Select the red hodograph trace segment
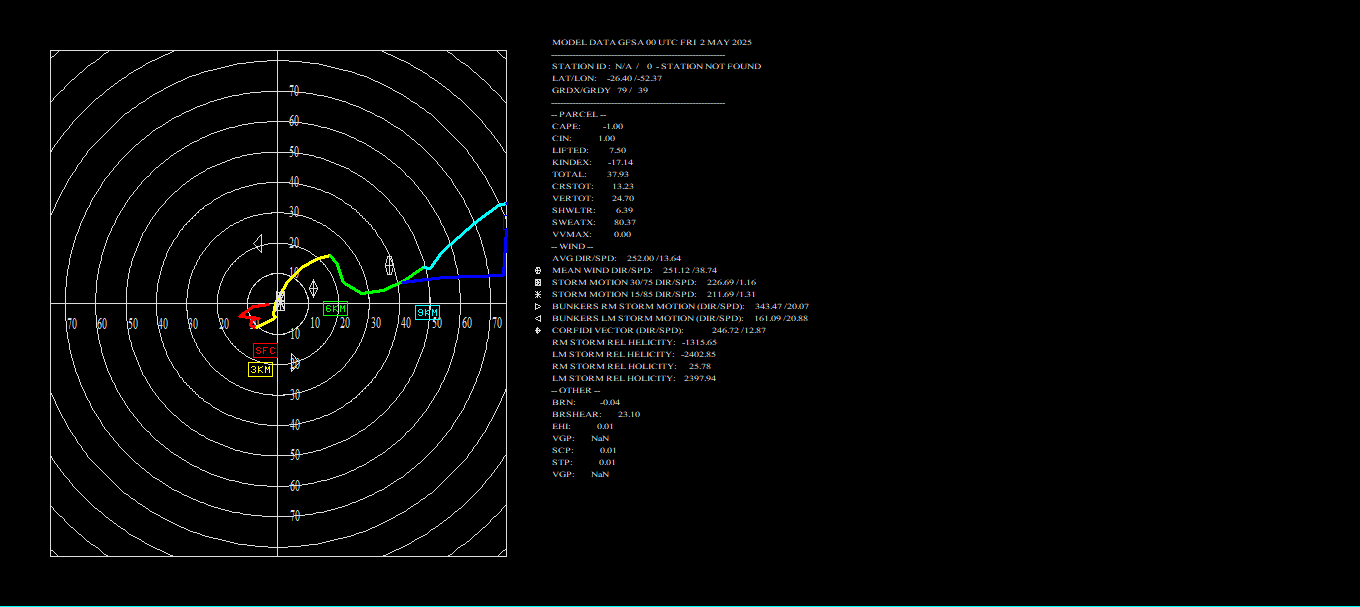This screenshot has height=607, width=1360. 255,315
